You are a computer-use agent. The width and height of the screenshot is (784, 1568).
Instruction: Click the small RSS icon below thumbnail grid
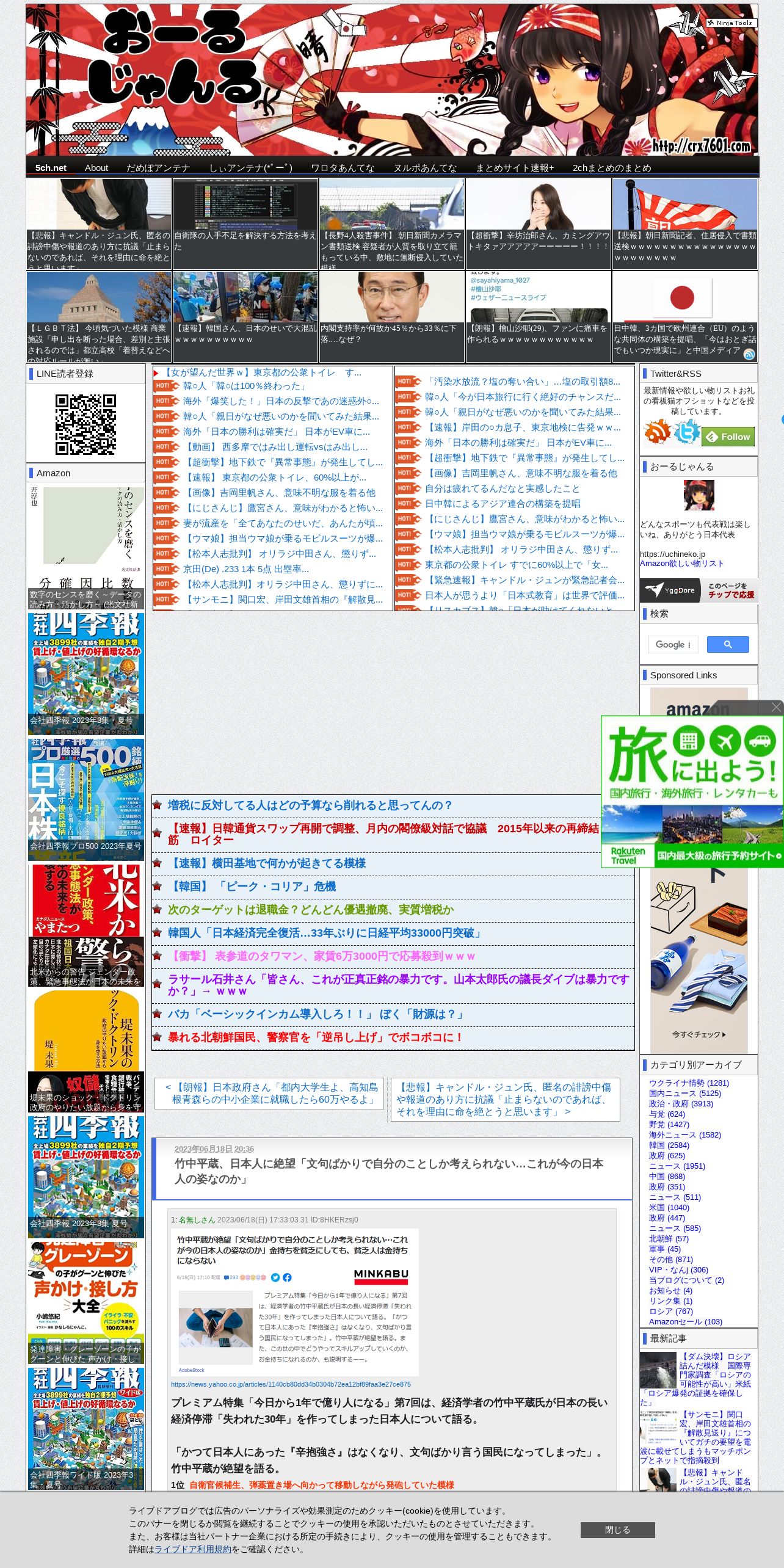click(749, 354)
